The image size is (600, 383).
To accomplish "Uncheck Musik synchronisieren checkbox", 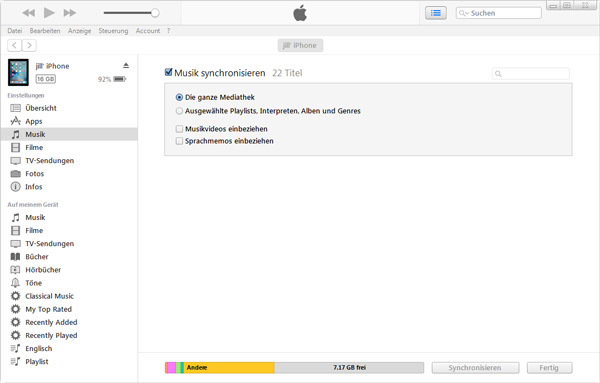I will pos(168,72).
